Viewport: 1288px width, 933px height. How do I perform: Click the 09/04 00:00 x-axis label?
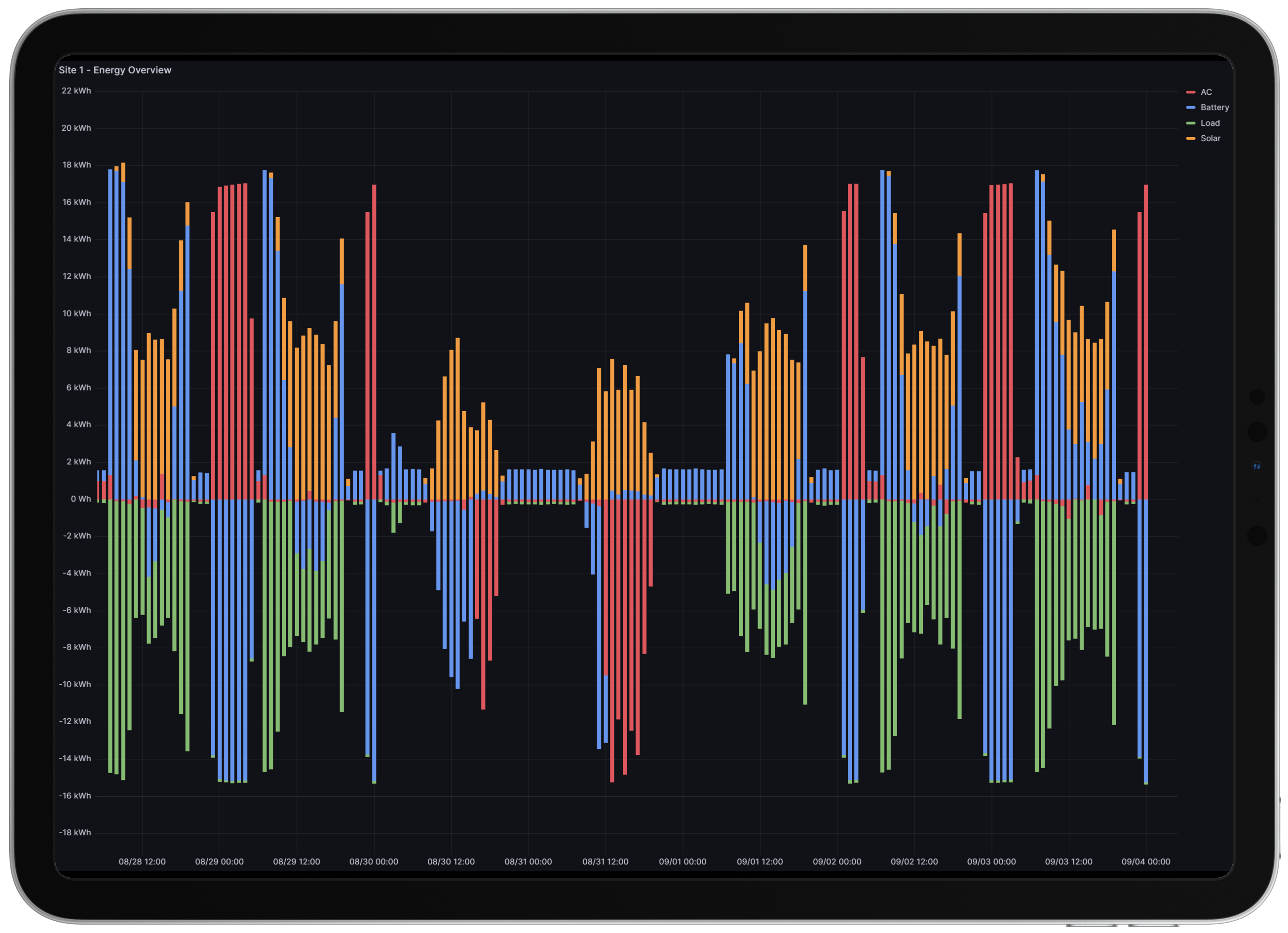pyautogui.click(x=1145, y=861)
